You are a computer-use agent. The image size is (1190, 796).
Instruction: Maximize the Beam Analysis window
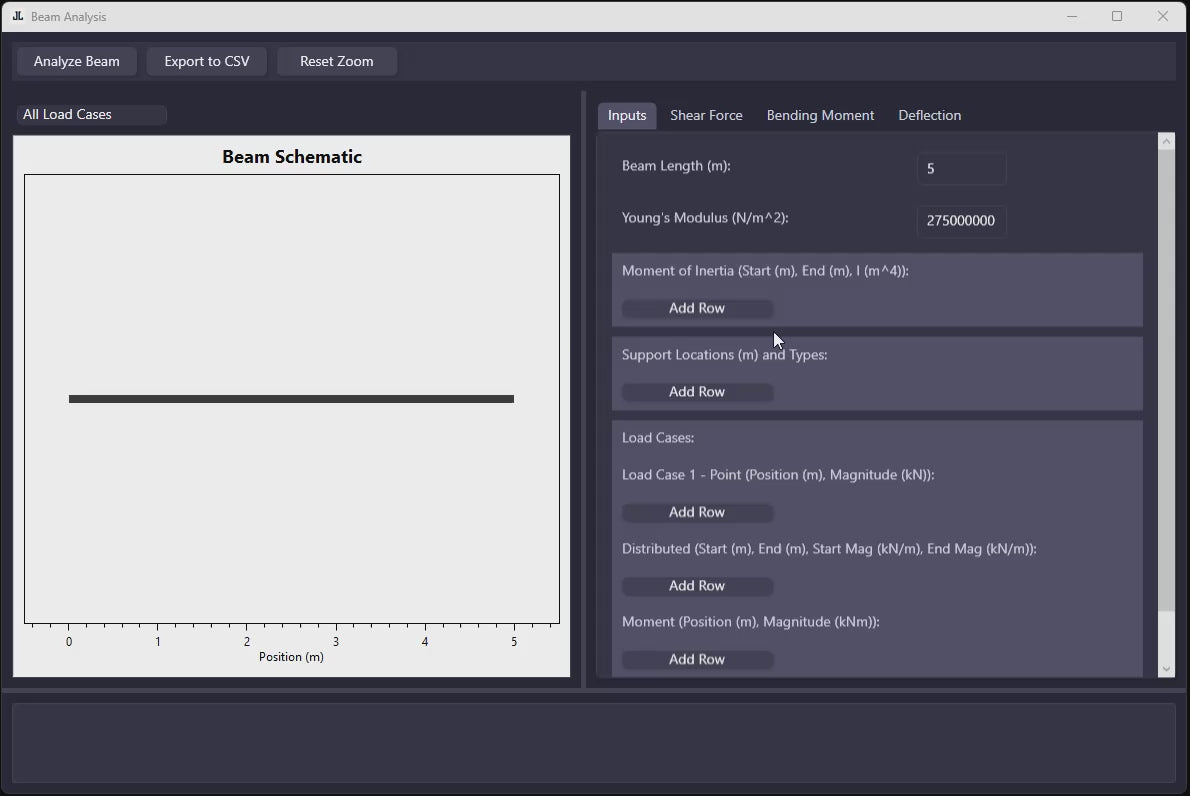coord(1117,16)
